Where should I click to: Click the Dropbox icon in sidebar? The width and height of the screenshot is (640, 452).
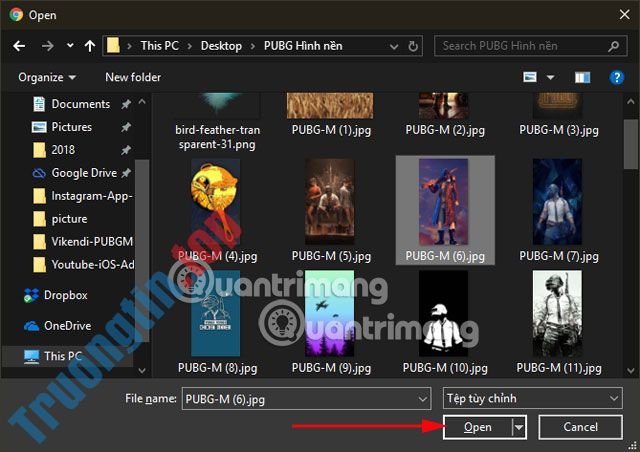point(31,295)
